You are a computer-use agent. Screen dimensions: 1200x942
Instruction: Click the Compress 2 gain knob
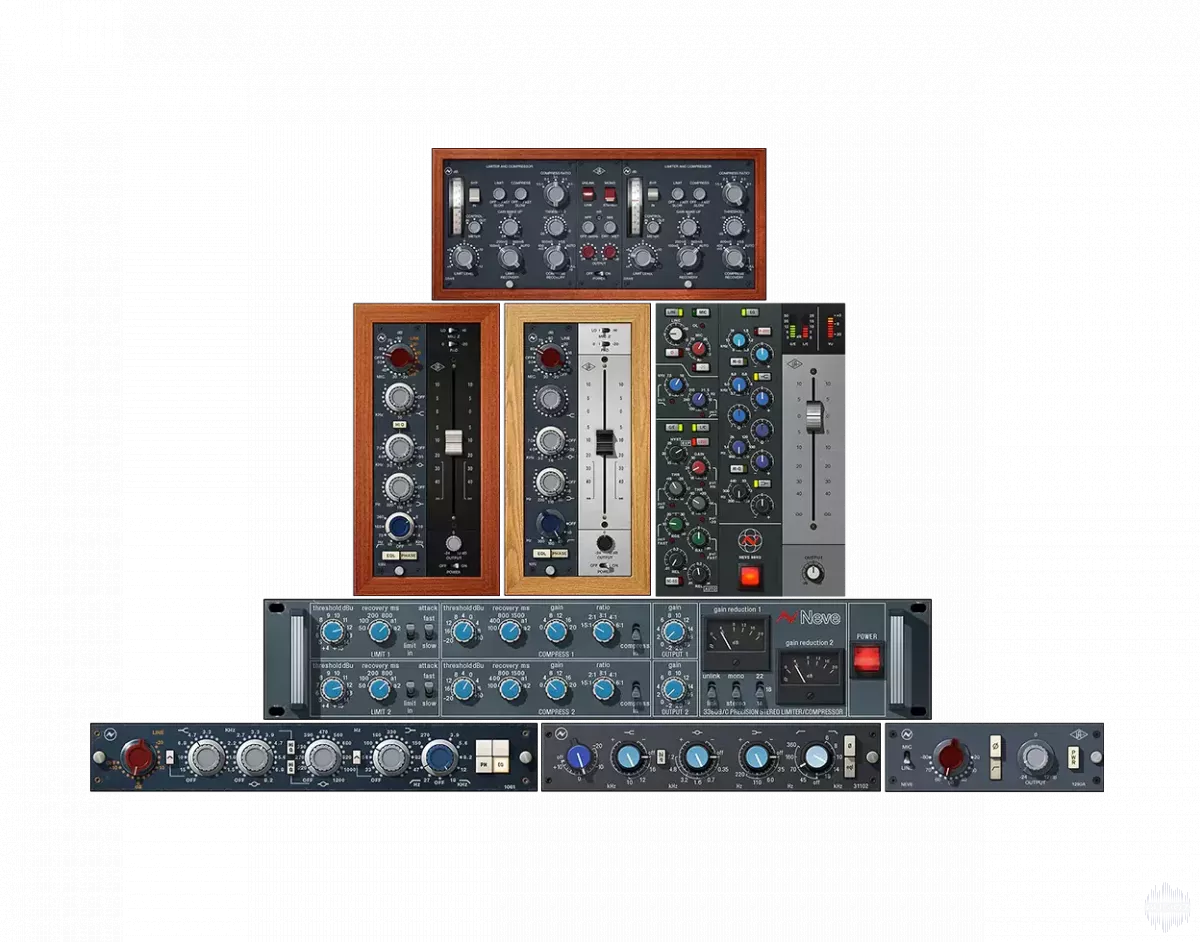click(x=555, y=689)
